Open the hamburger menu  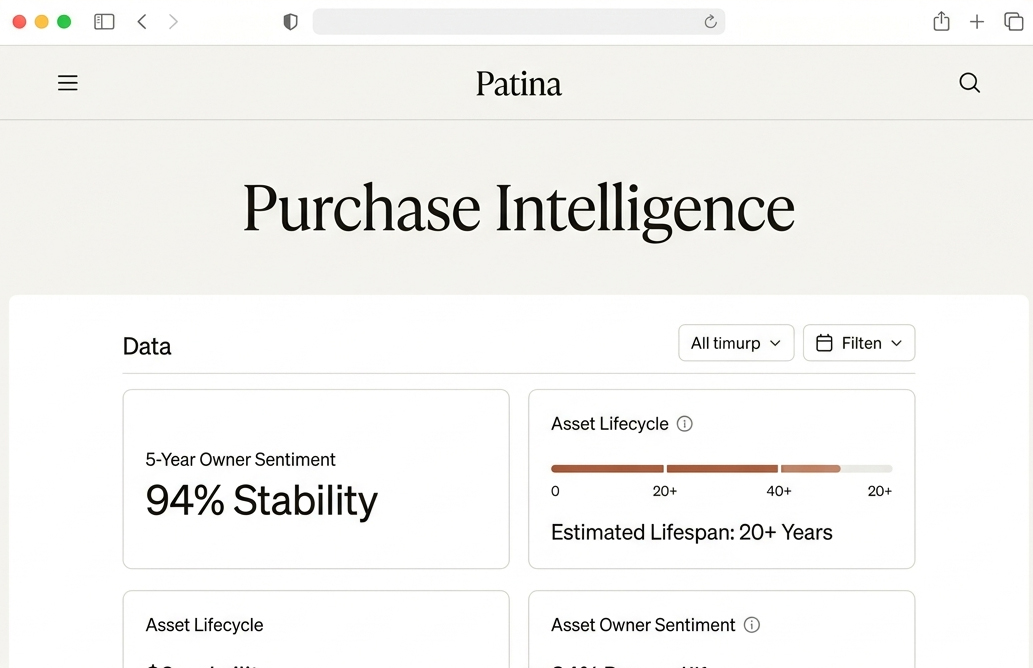68,83
